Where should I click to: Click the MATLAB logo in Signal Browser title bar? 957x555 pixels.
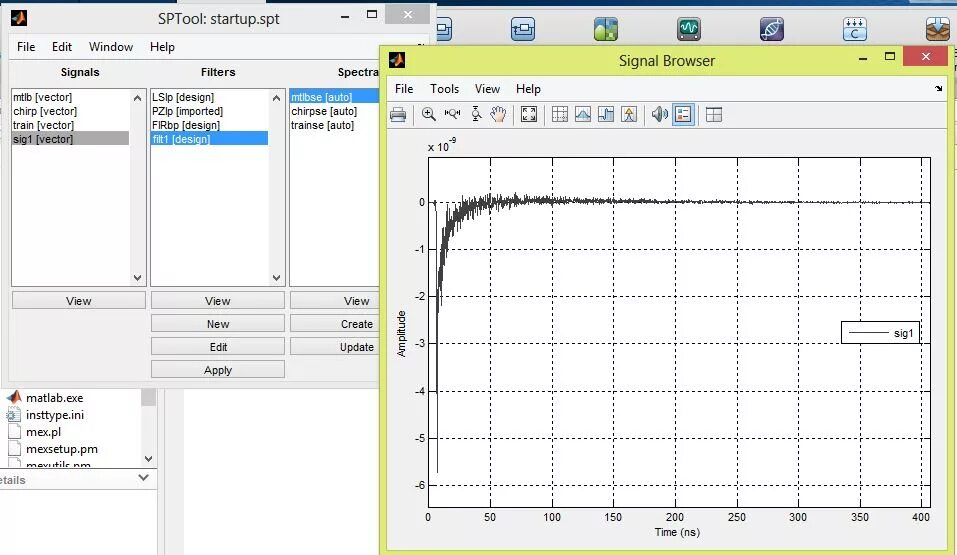point(397,60)
